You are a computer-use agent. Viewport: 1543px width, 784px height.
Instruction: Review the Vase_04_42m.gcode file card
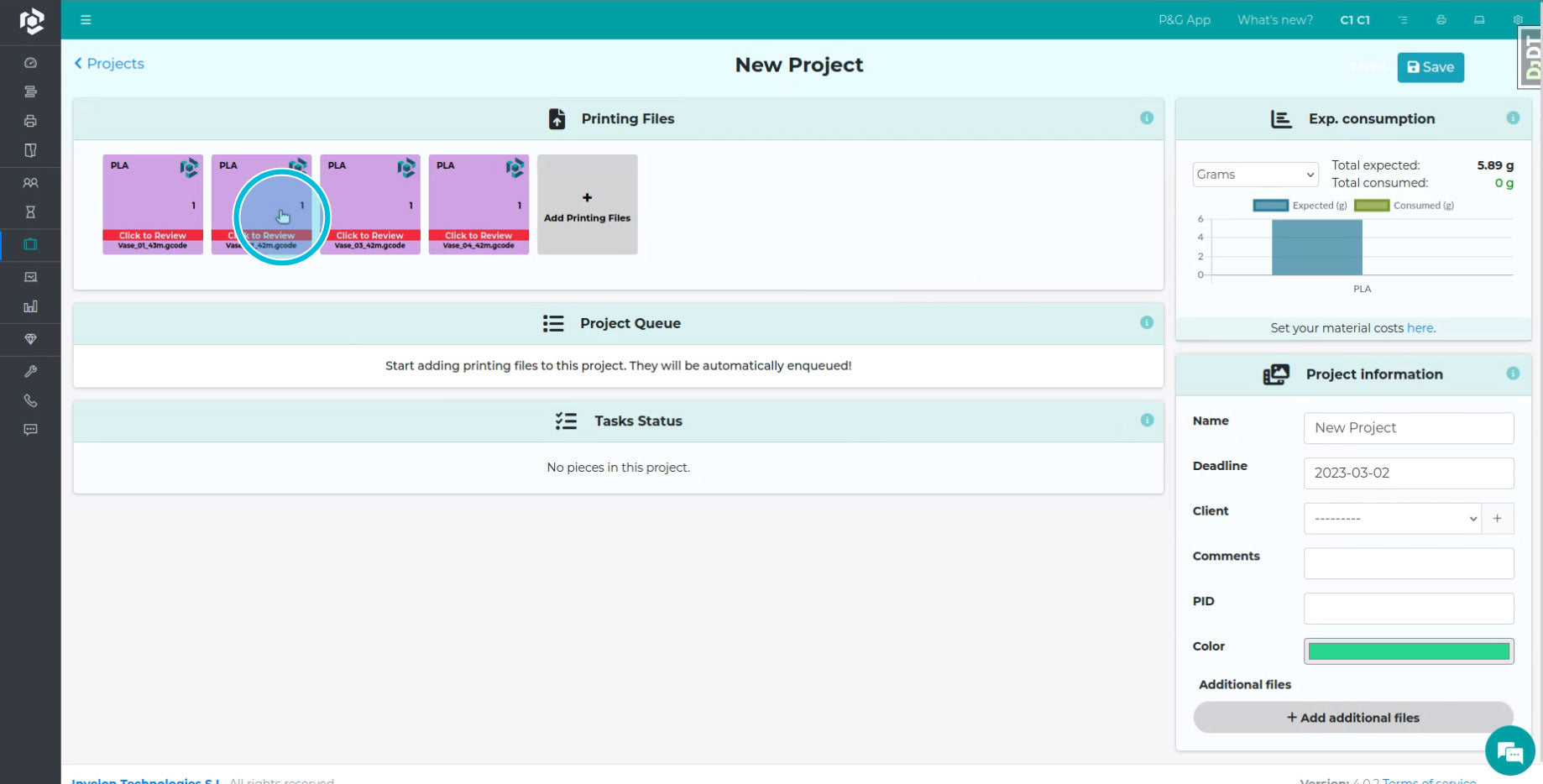tap(479, 204)
